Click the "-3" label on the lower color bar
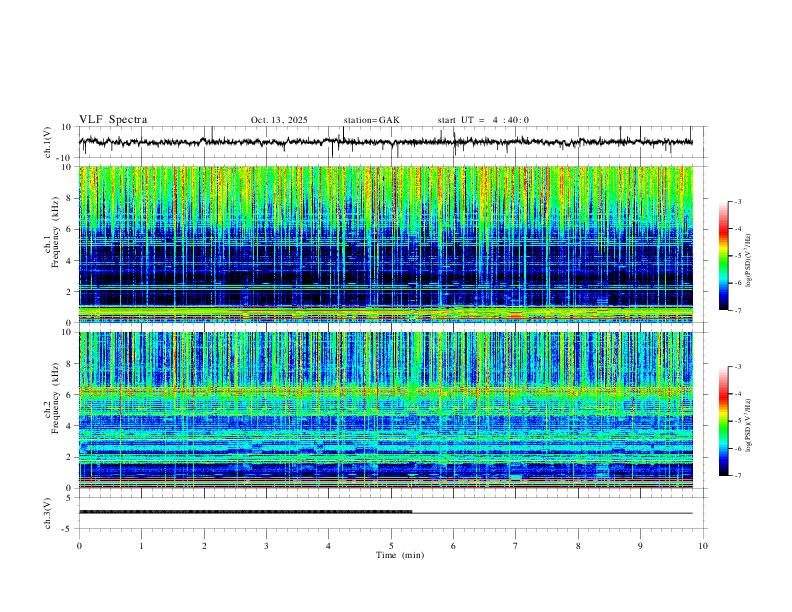Viewport: 792px width, 612px height. coord(737,367)
